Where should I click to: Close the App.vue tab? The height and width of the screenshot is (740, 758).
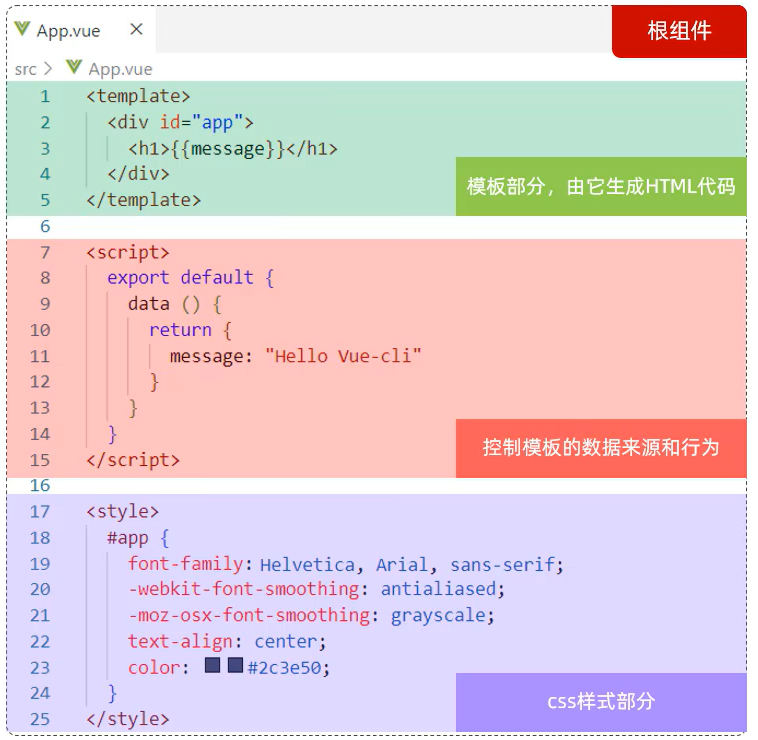click(x=137, y=29)
